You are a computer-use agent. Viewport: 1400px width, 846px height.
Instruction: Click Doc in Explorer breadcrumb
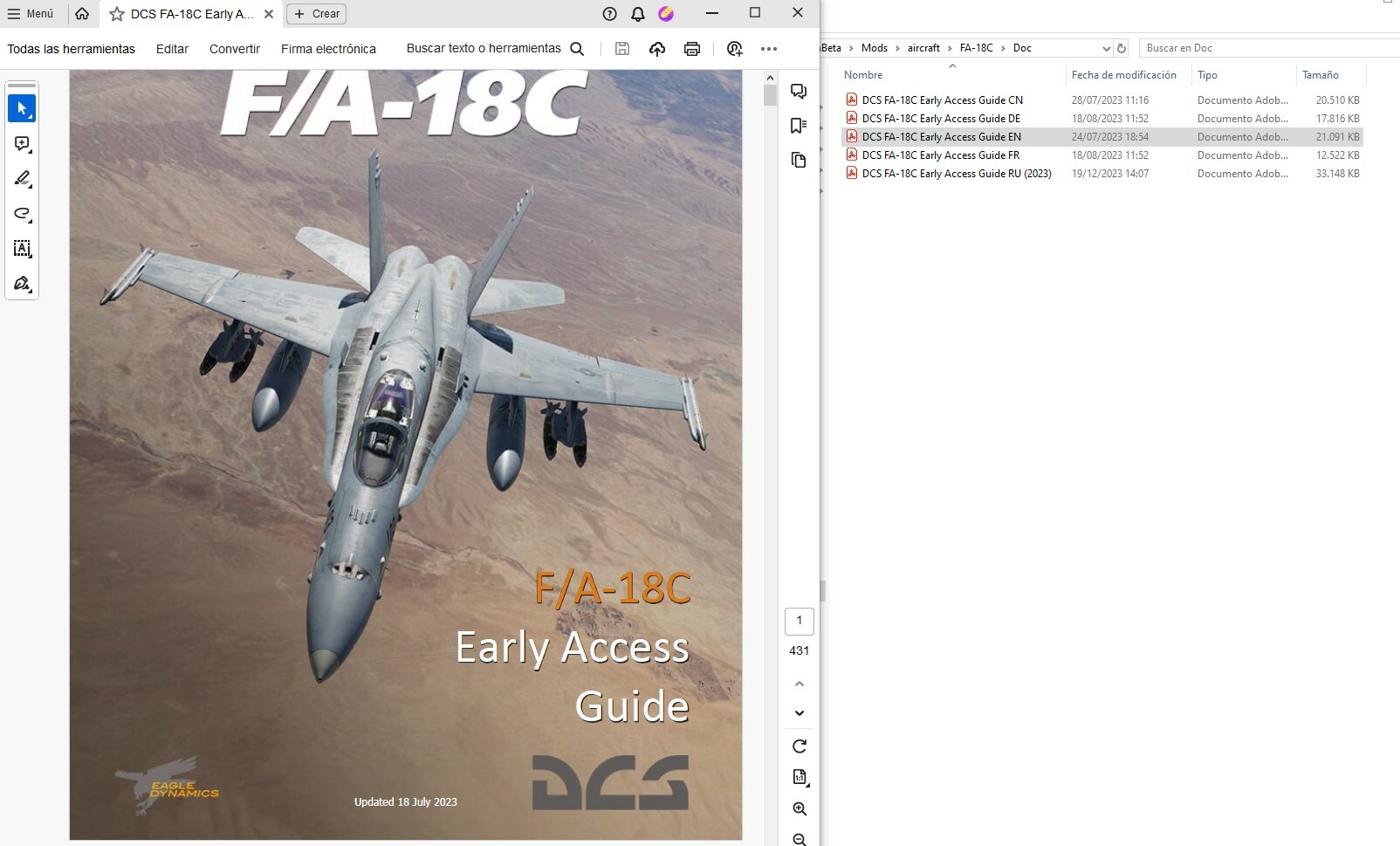point(1022,48)
